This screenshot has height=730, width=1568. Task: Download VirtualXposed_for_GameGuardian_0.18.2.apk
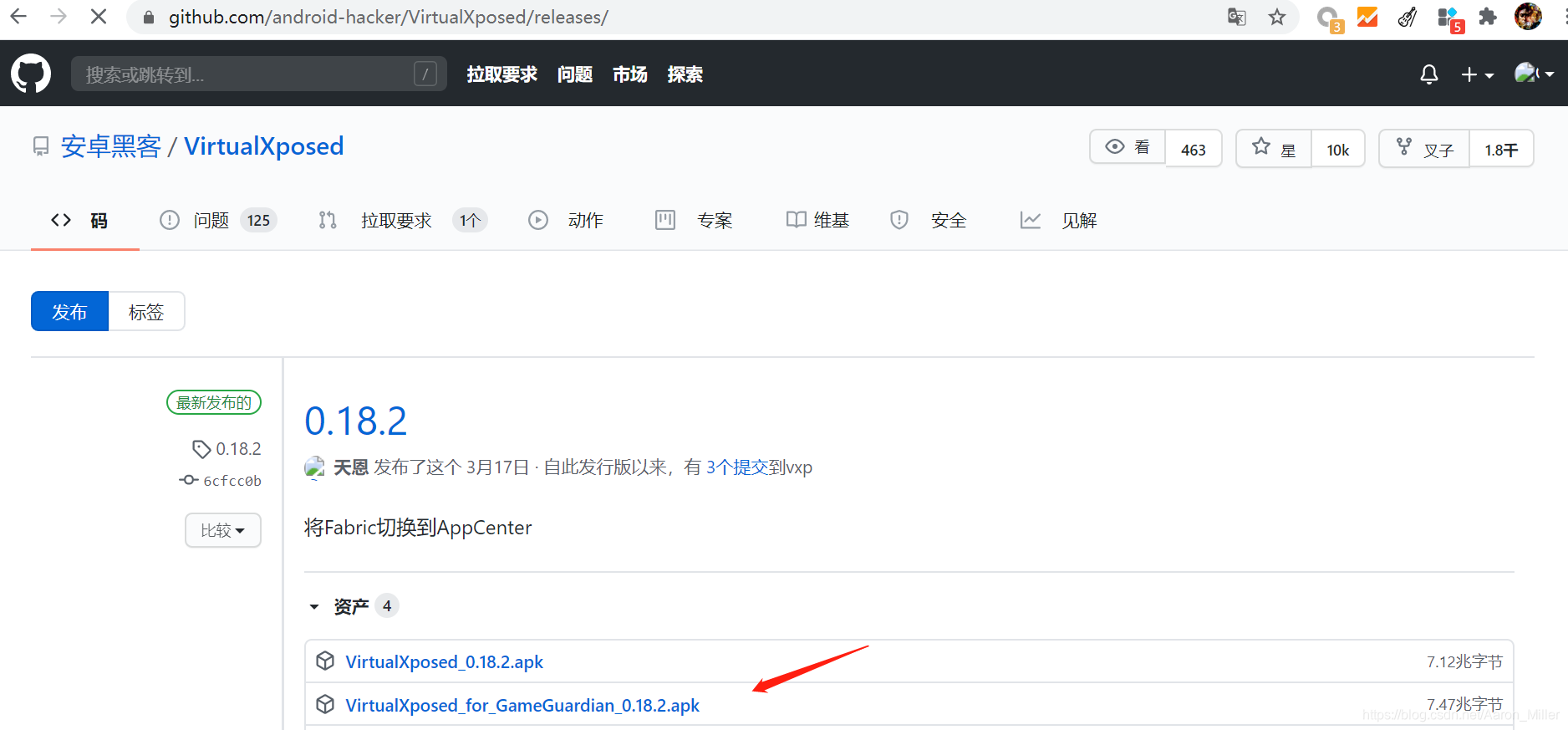click(x=523, y=705)
